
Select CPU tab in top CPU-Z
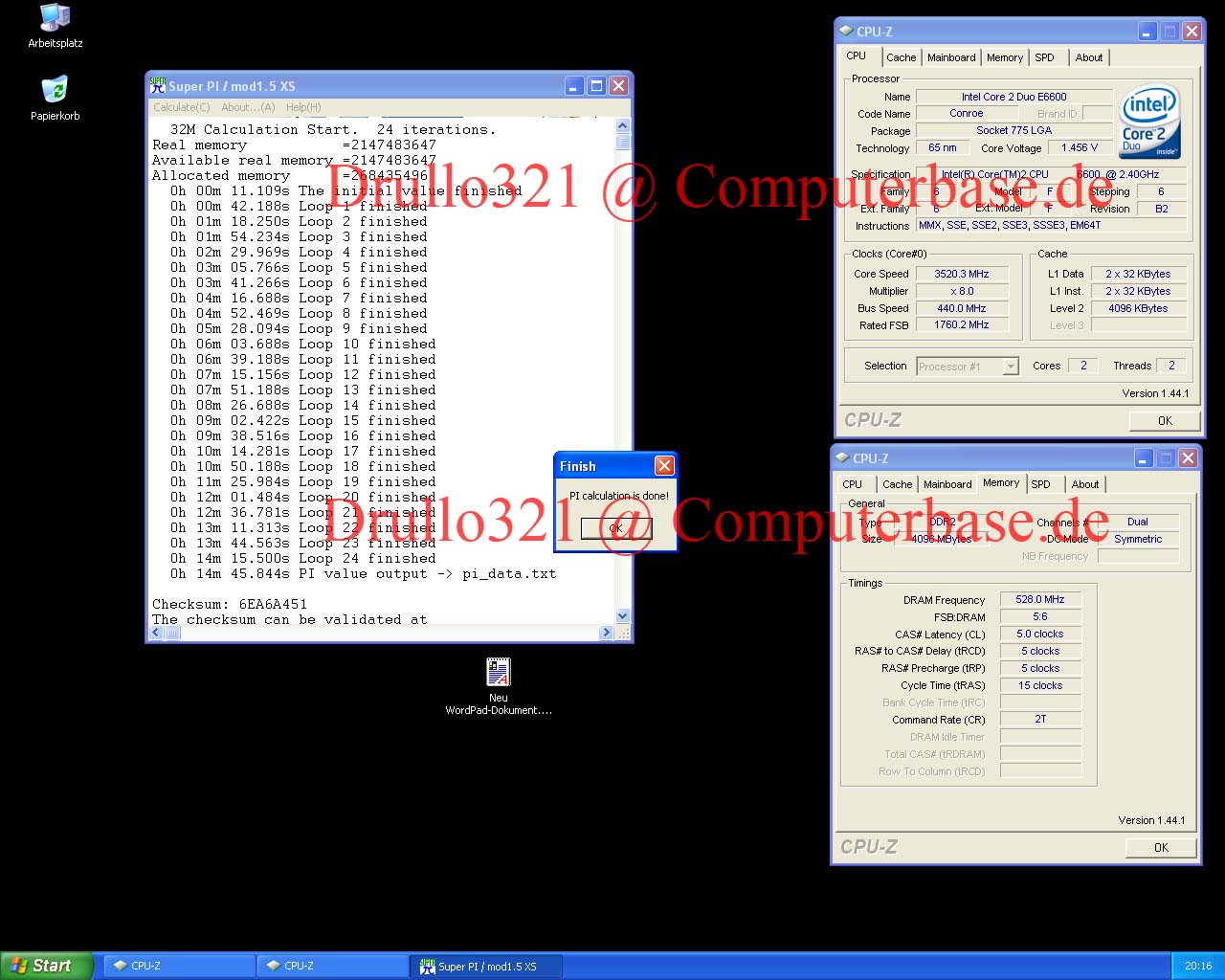[x=857, y=56]
